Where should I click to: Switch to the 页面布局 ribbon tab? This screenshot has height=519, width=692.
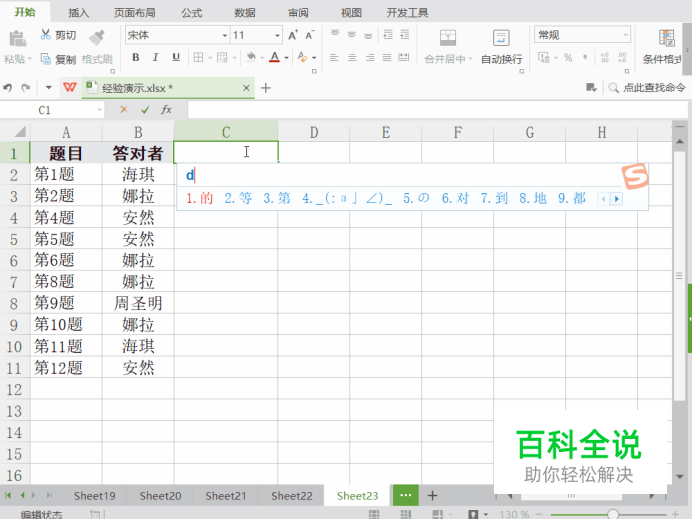[135, 12]
